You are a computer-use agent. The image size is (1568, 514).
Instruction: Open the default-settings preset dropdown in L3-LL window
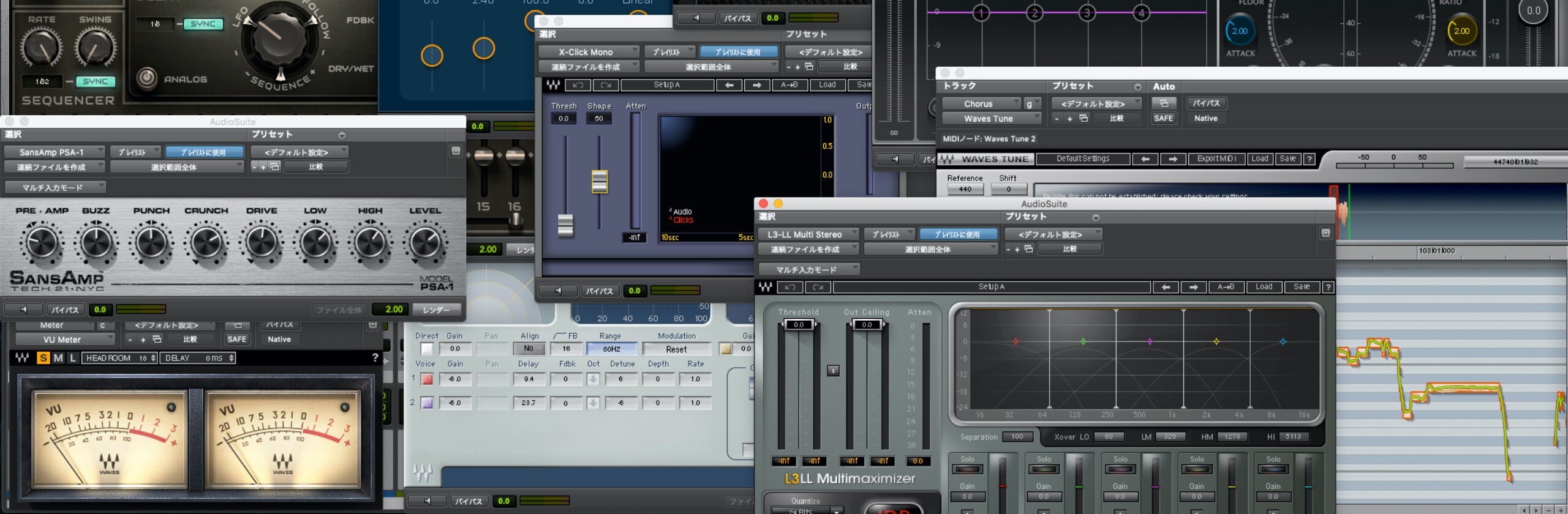pos(1053,234)
